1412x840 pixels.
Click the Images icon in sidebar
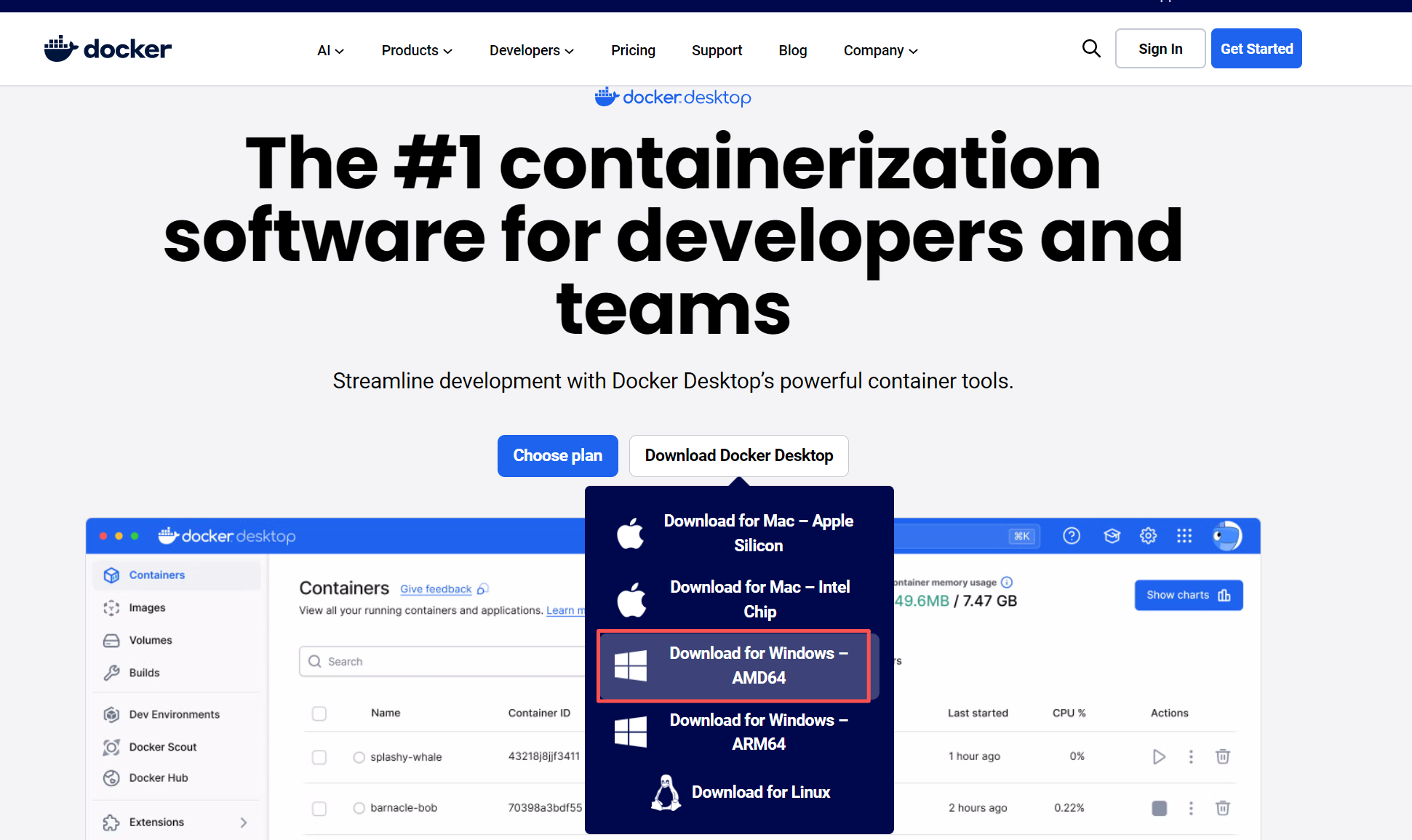click(x=111, y=608)
